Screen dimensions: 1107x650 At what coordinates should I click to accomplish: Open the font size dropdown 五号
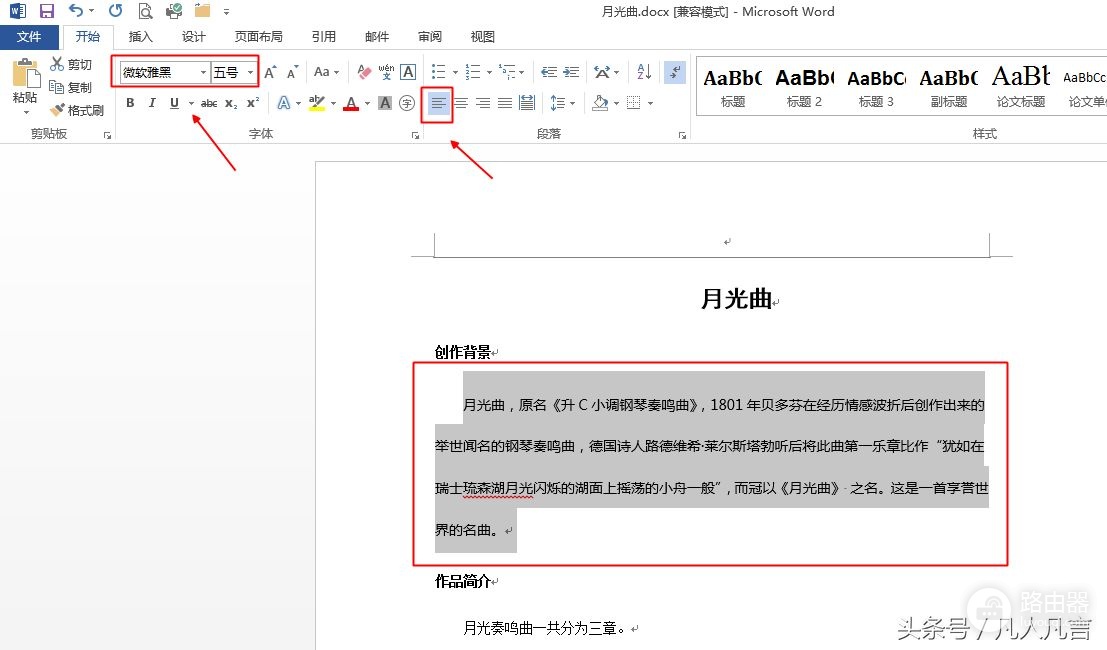tap(250, 73)
